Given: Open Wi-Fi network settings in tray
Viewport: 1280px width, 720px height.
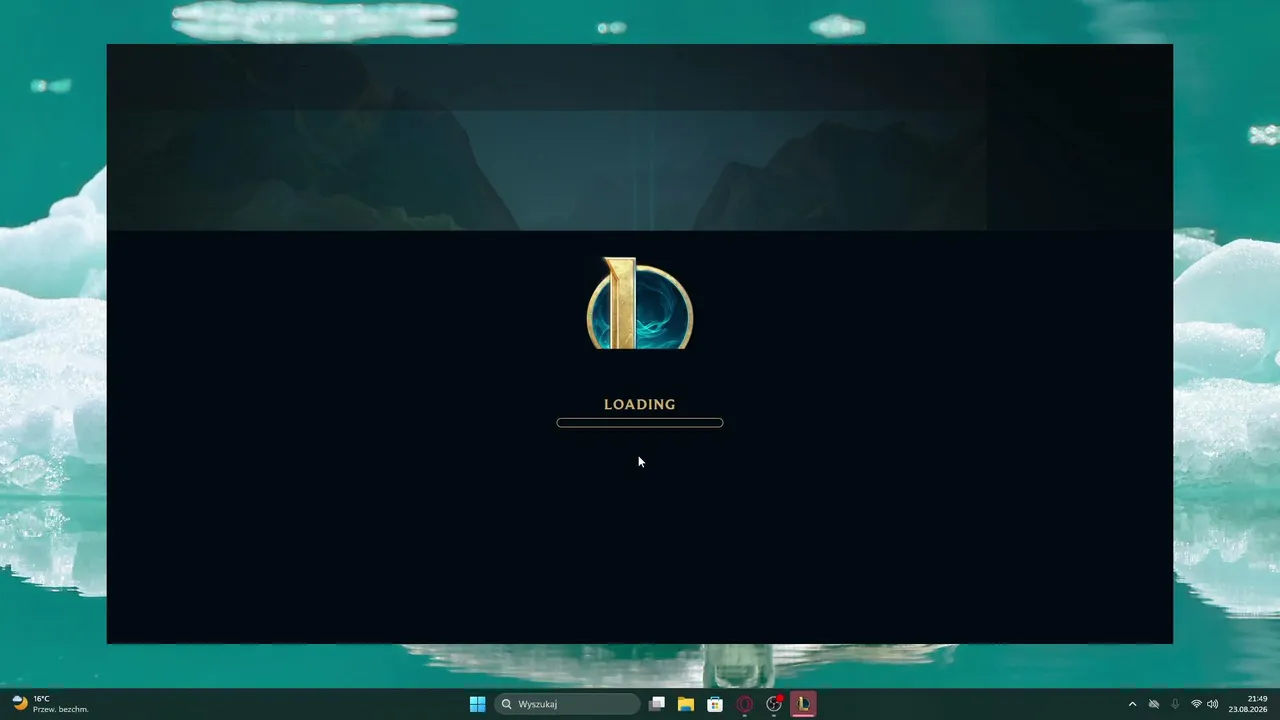Looking at the screenshot, I should click(1196, 704).
